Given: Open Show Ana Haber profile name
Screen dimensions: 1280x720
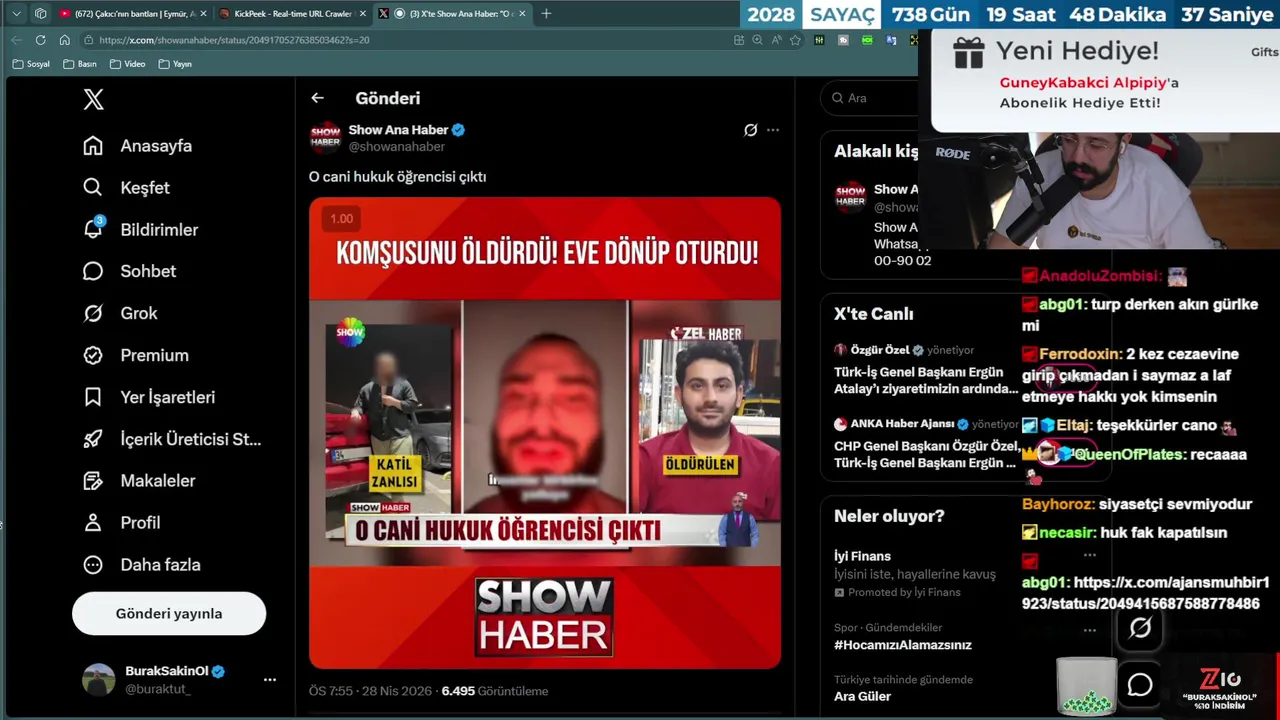Looking at the screenshot, I should coord(398,130).
